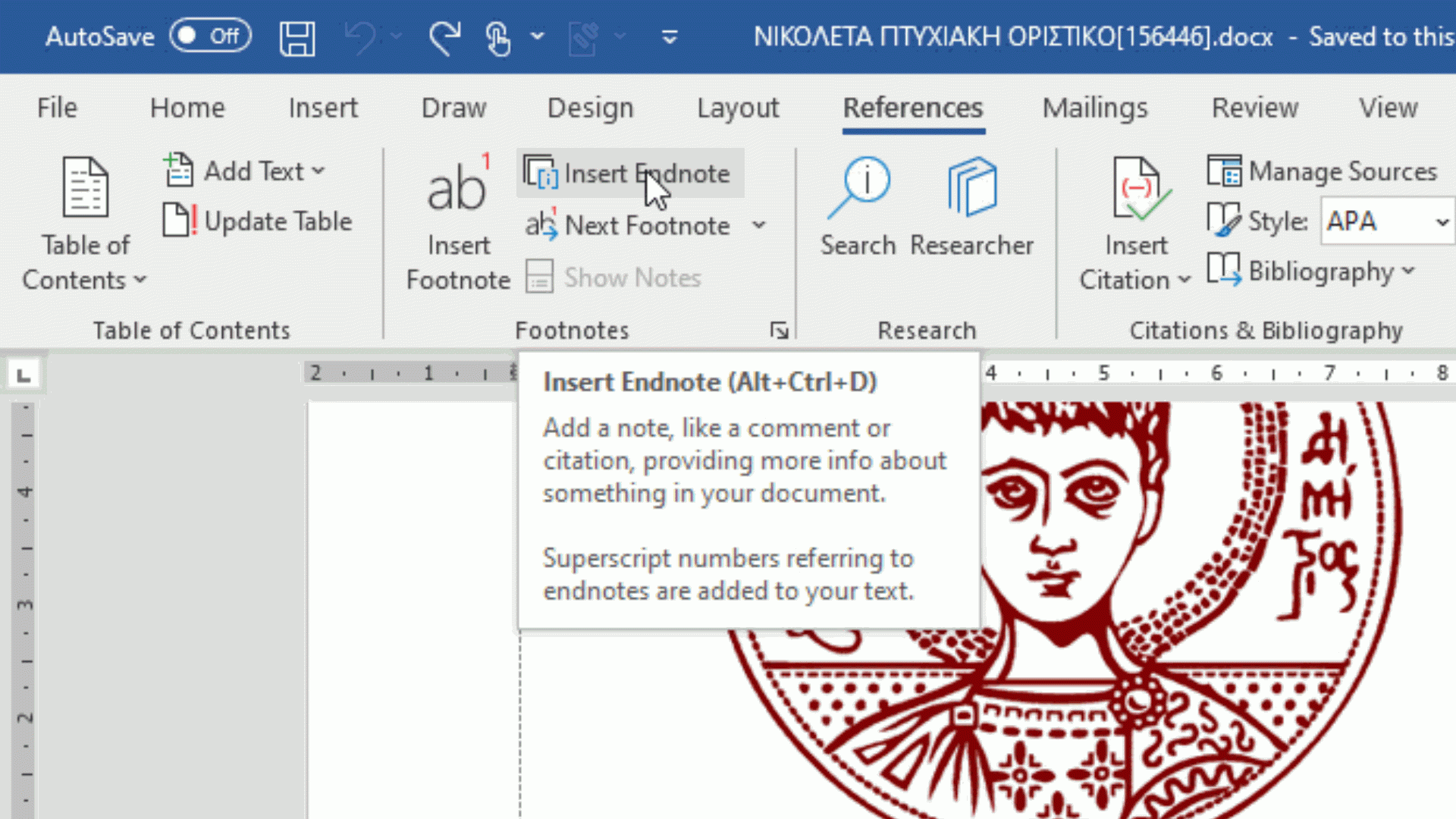Switch to the Layout tab
The height and width of the screenshot is (819, 1456).
click(738, 108)
